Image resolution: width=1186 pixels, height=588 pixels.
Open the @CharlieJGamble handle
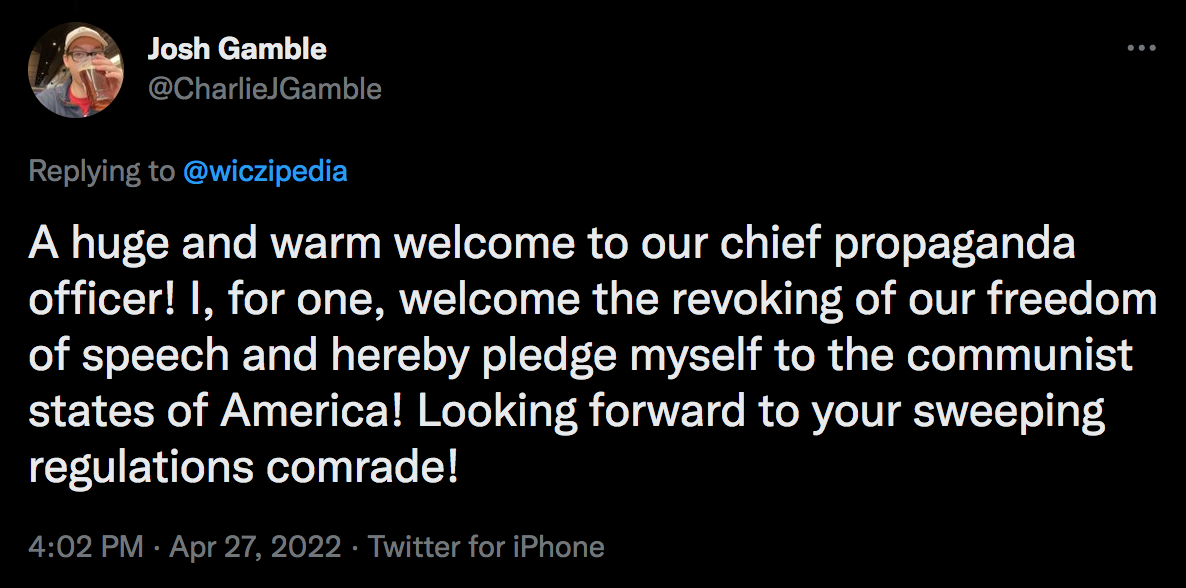[x=265, y=89]
